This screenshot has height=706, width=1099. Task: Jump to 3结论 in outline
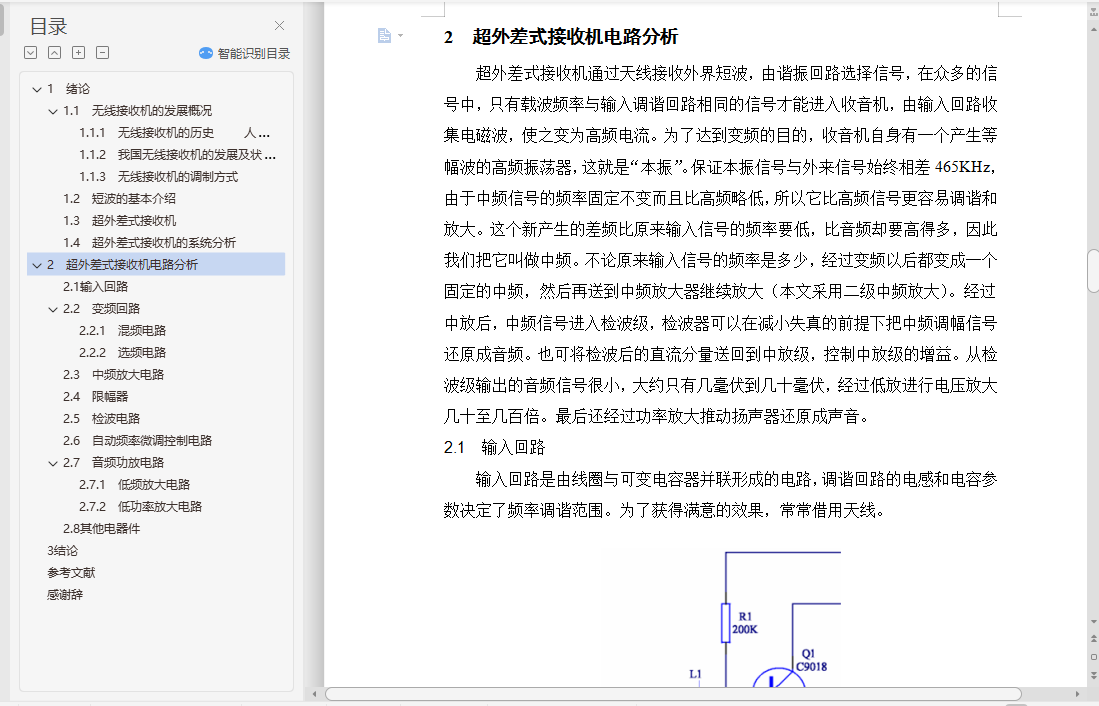pos(62,551)
